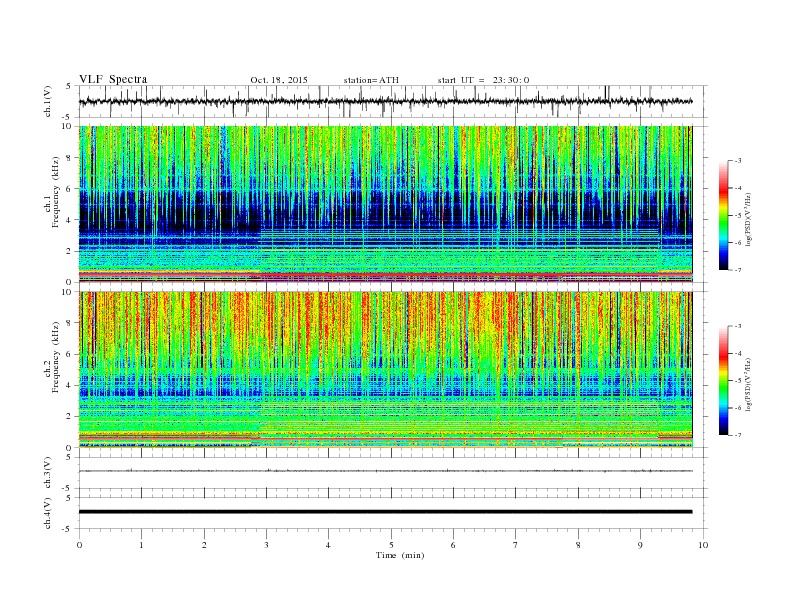The image size is (792, 612).
Task: Click time axis tick label '5'
Action: coord(391,545)
